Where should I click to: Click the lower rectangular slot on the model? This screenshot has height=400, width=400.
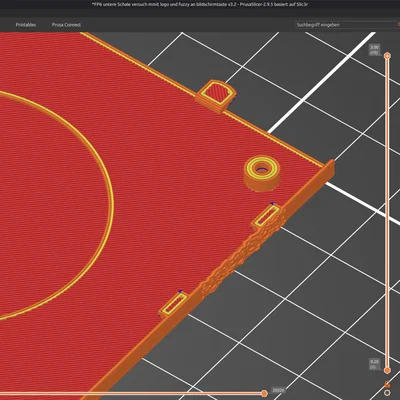coord(174,304)
